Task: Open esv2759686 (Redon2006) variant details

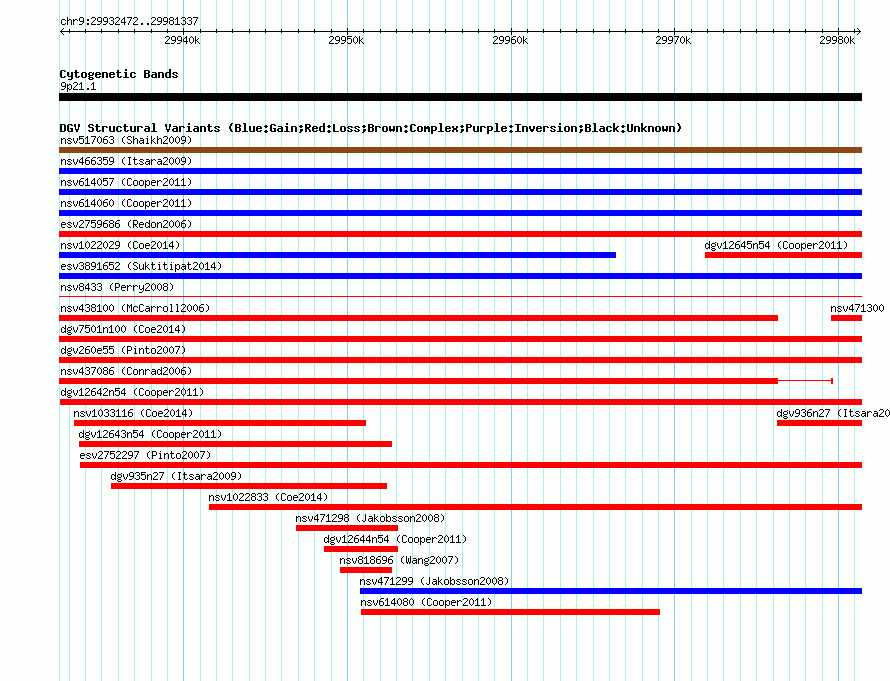Action: (126, 224)
